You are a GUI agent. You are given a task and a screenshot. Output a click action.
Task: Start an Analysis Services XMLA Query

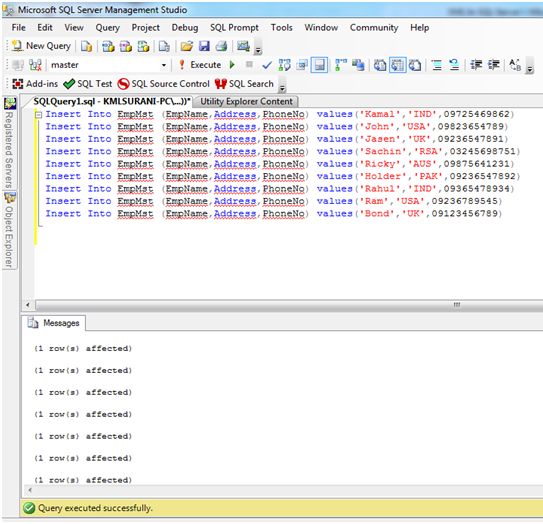coord(143,46)
